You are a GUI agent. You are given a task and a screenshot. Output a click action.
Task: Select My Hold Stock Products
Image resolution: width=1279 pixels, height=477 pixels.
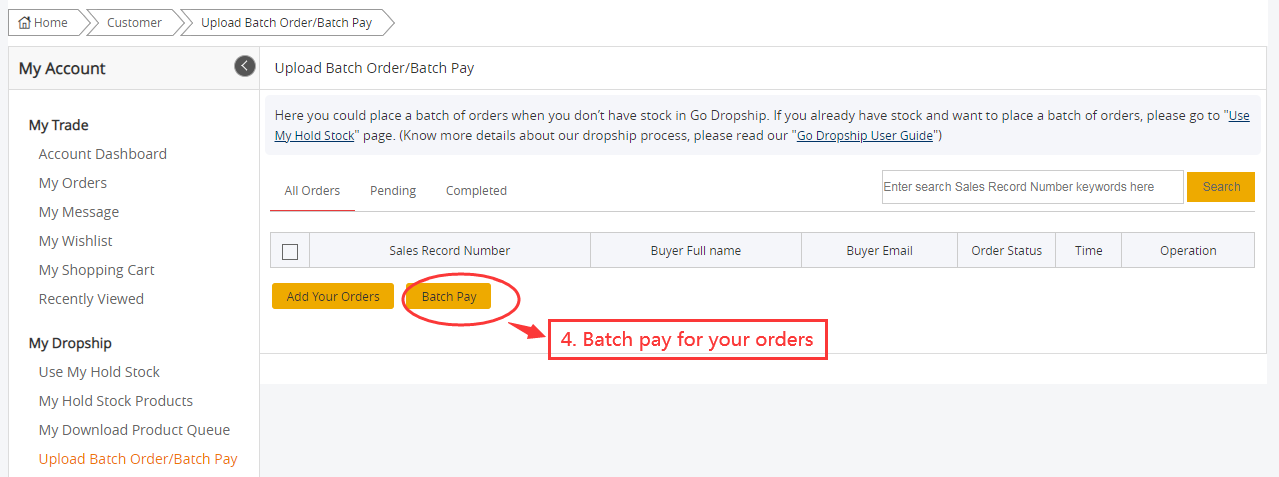[x=116, y=401]
